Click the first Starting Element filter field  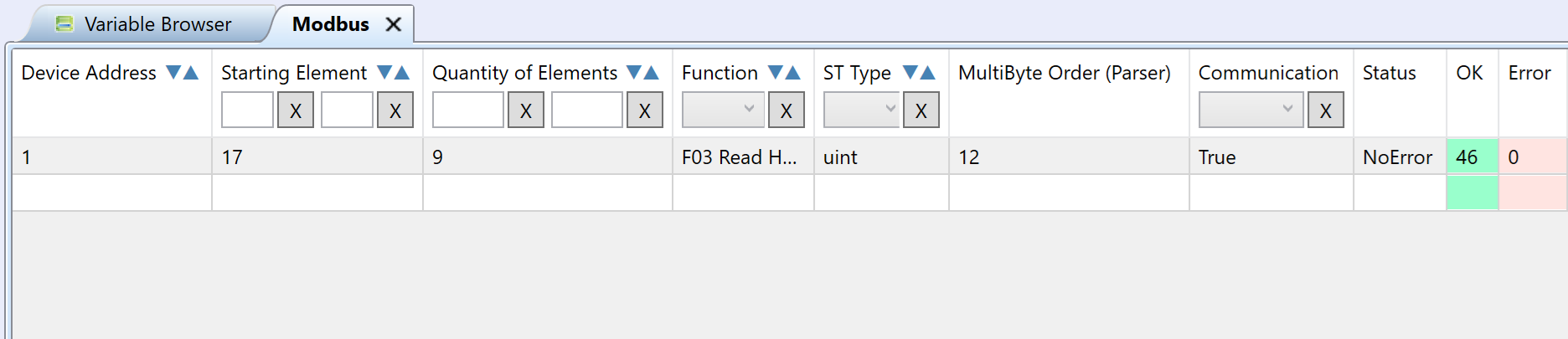click(247, 110)
